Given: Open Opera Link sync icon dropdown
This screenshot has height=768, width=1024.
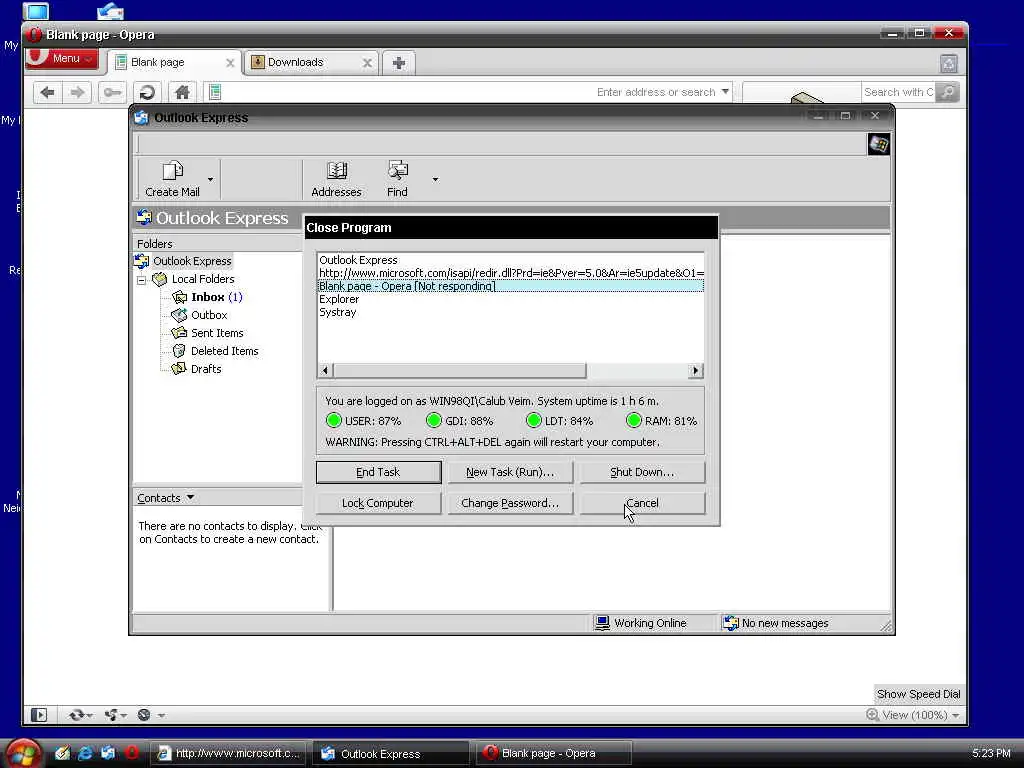Looking at the screenshot, I should click(80, 715).
